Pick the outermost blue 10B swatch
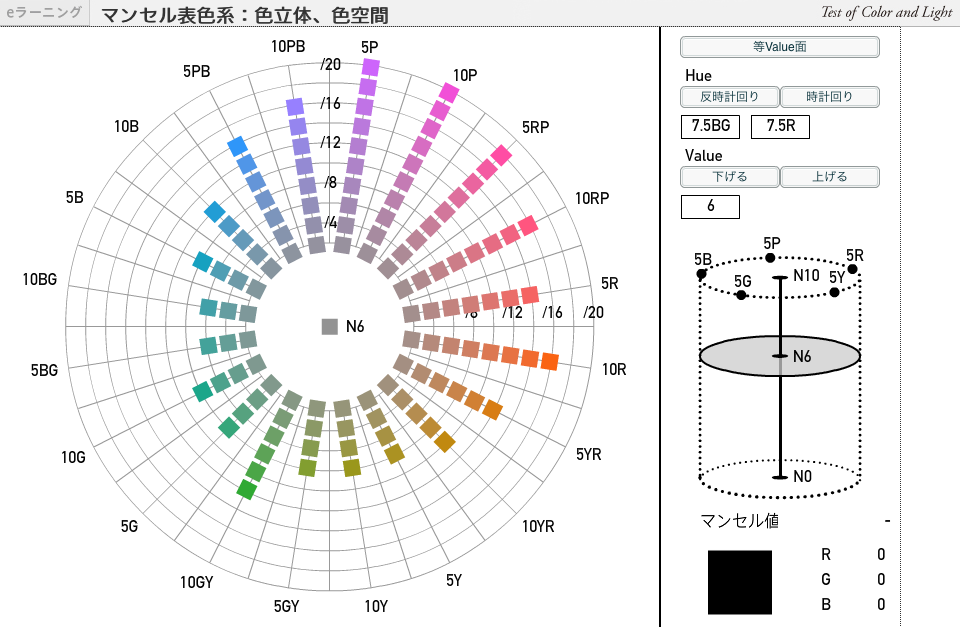The image size is (960, 627). point(214,212)
